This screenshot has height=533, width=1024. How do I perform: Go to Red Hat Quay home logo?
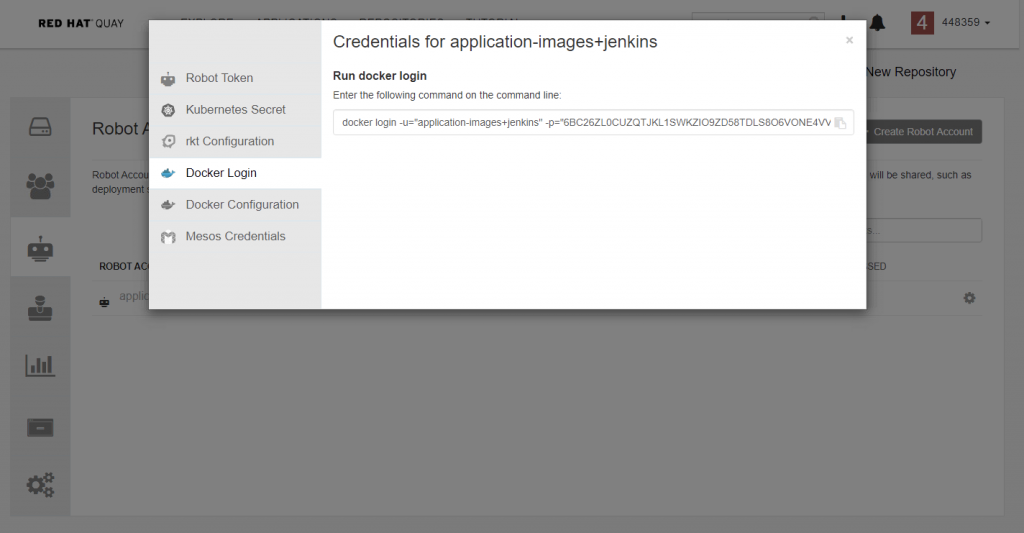[81, 24]
